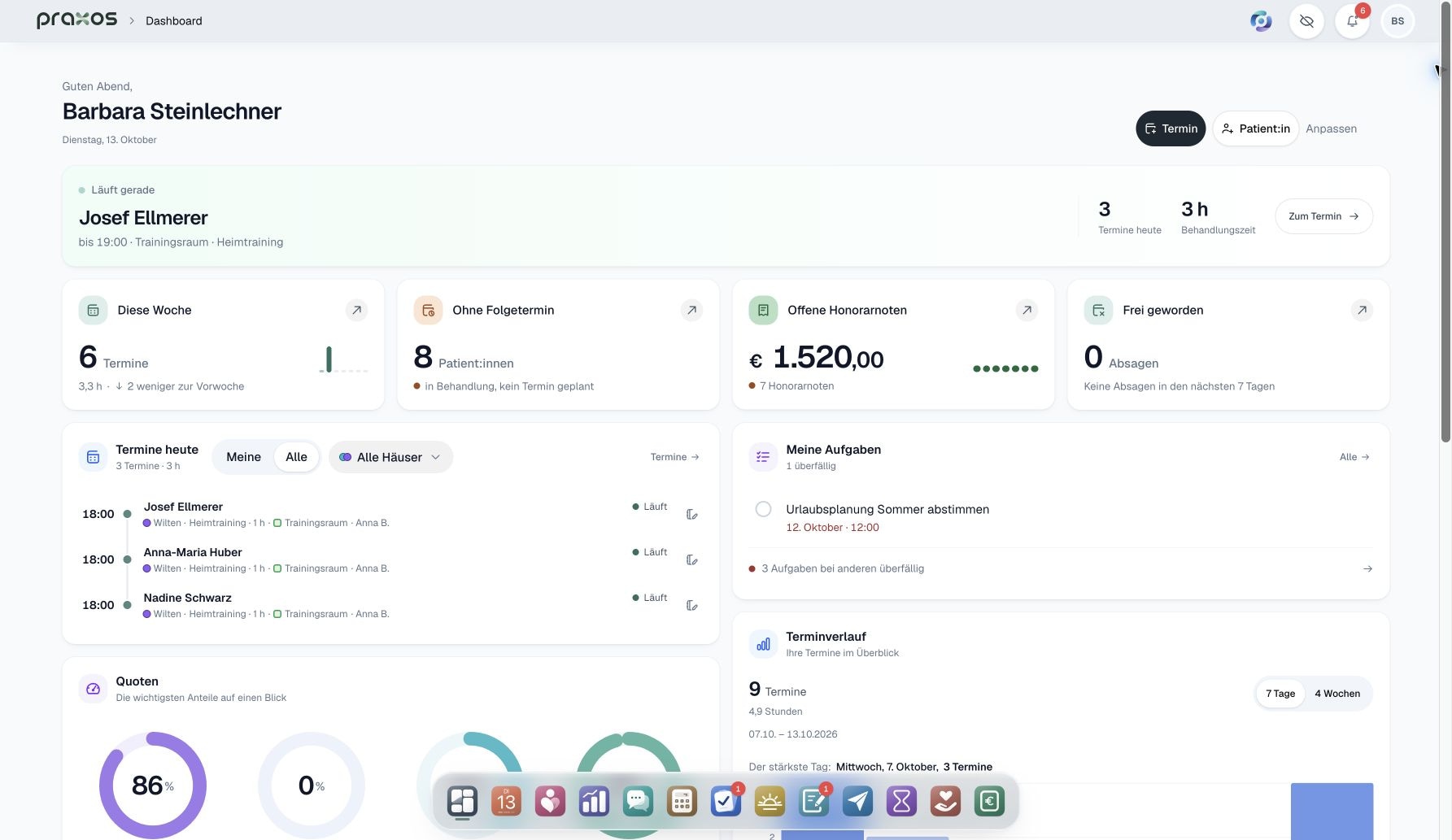Expand Frei geworden card arrow
Viewport: 1452px width, 840px height.
[1362, 310]
